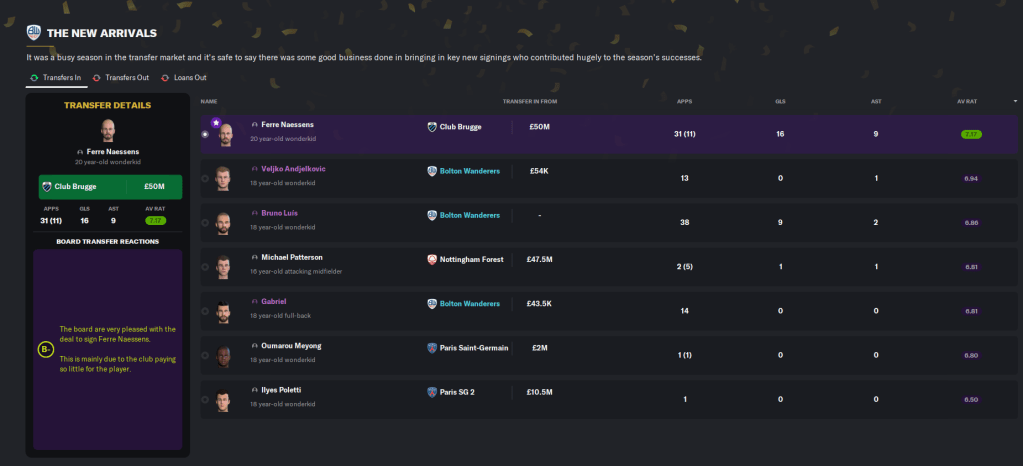The height and width of the screenshot is (466, 1023).
Task: Click Oumarou Meyong's player portrait
Action: (223, 354)
